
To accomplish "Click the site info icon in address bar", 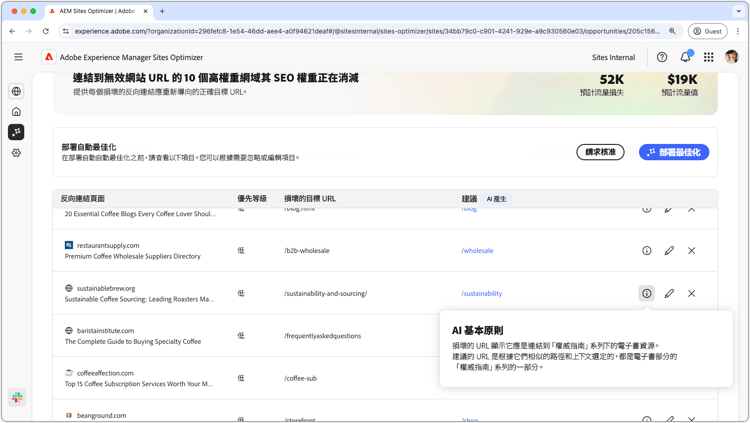I will click(66, 31).
